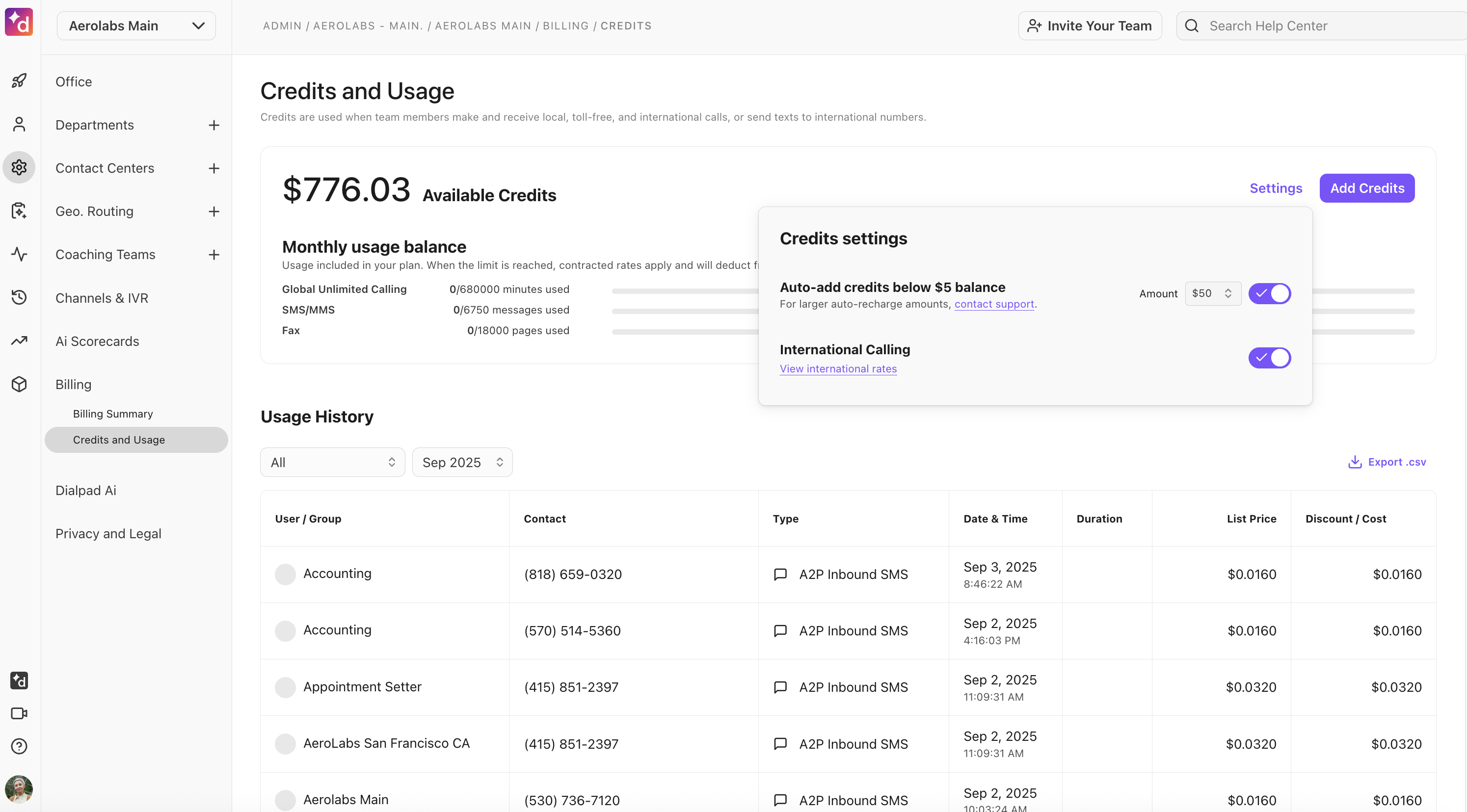This screenshot has height=812, width=1467.
Task: Open View international rates link
Action: coord(838,368)
